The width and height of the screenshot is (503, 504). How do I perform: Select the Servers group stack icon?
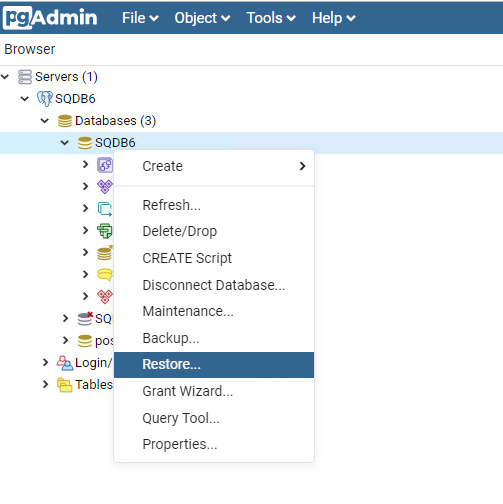click(25, 77)
